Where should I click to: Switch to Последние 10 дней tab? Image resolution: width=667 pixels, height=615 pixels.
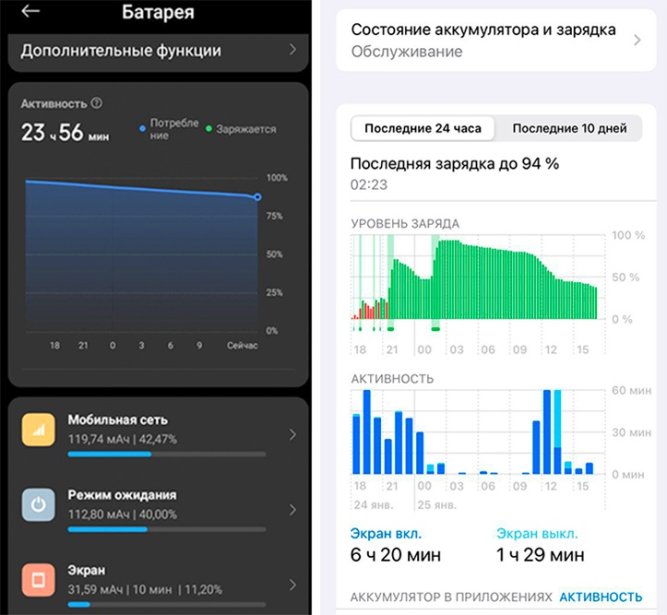[569, 128]
